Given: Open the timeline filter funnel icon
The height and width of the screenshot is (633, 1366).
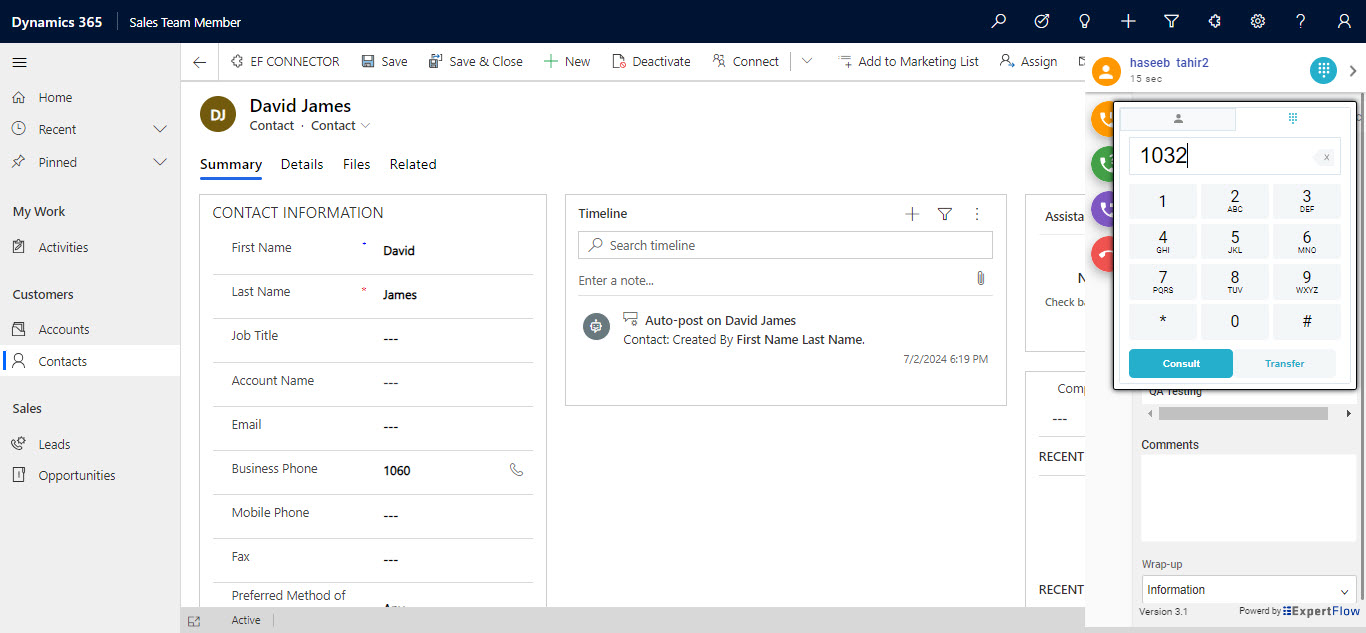Looking at the screenshot, I should pos(944,214).
